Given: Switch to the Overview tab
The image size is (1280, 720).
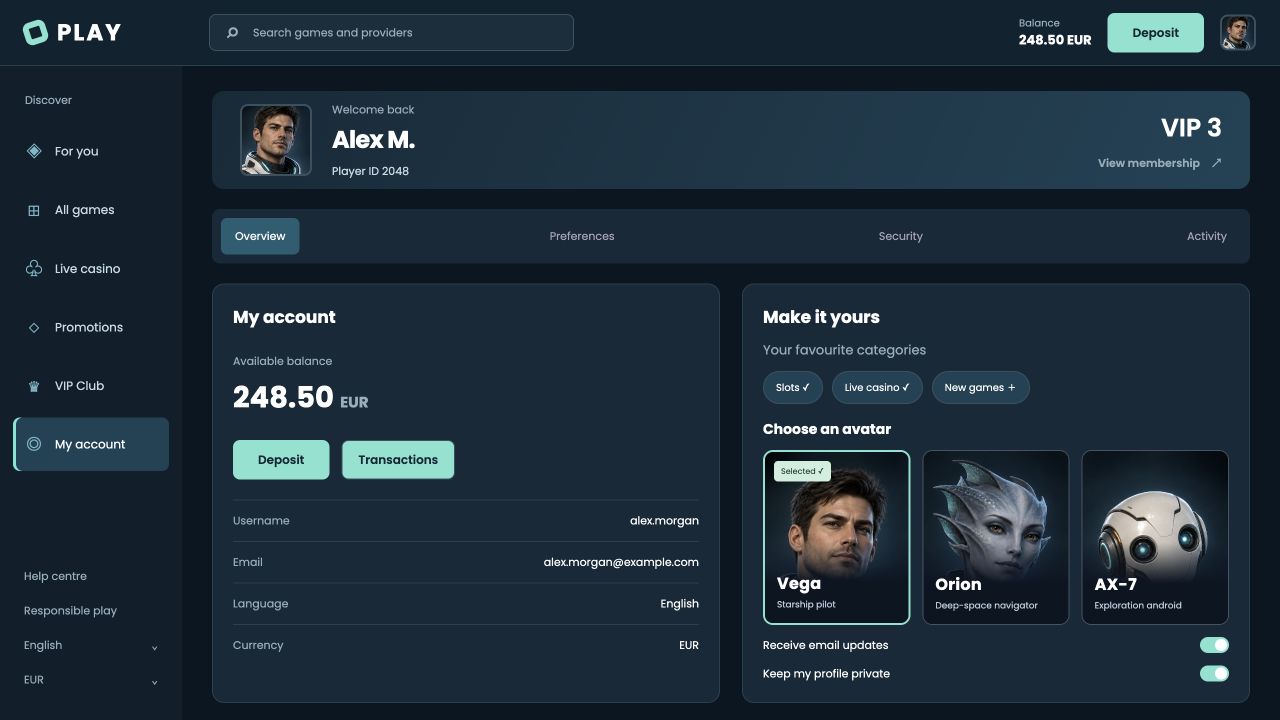Looking at the screenshot, I should (260, 236).
